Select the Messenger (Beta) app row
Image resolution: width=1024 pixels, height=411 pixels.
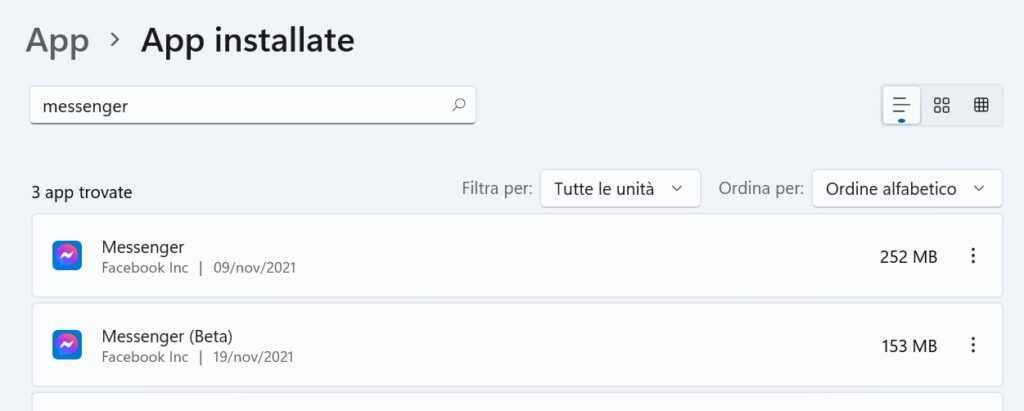click(500, 345)
